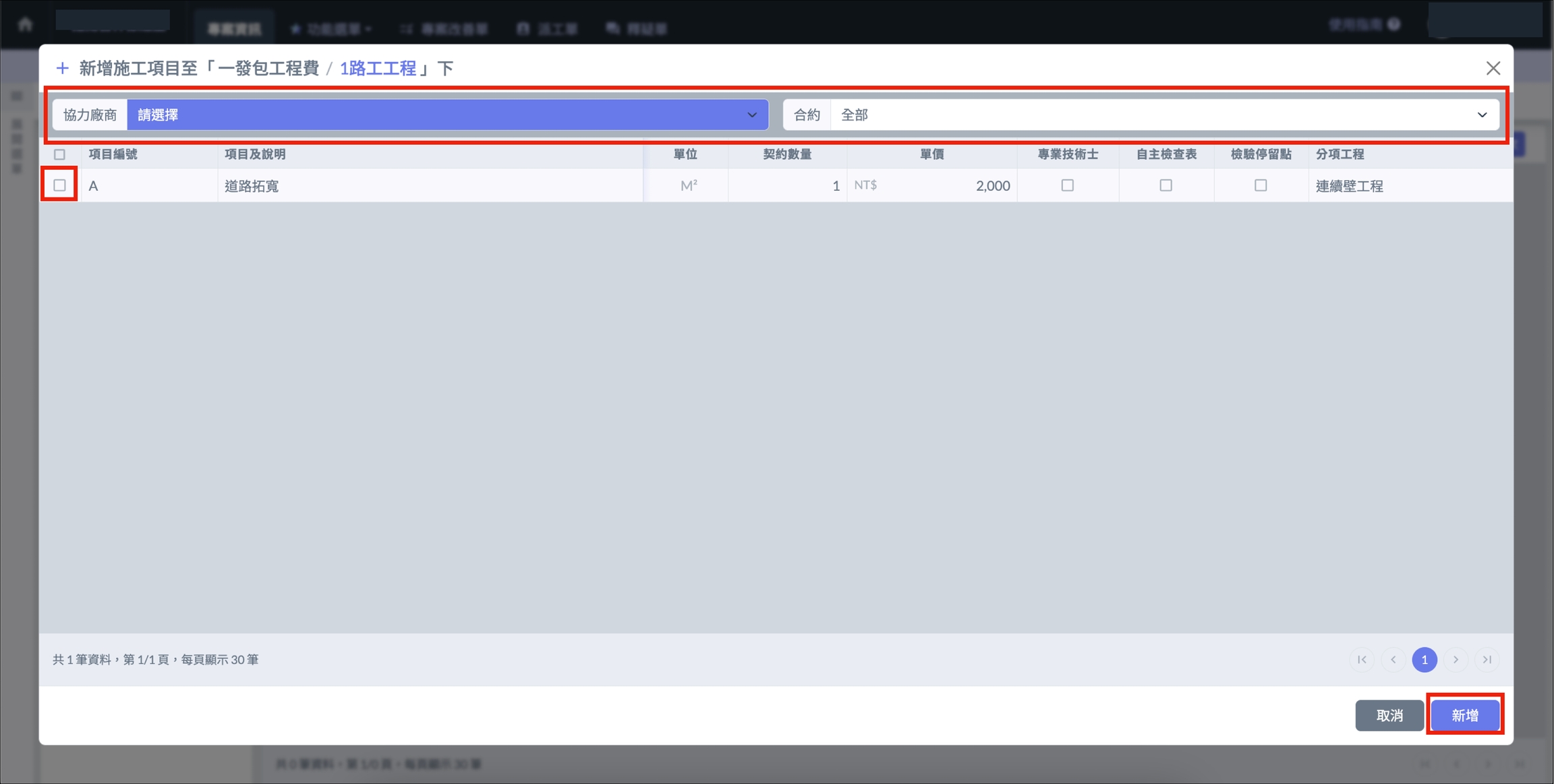Check the row A selection checkbox
The height and width of the screenshot is (784, 1554).
60,185
